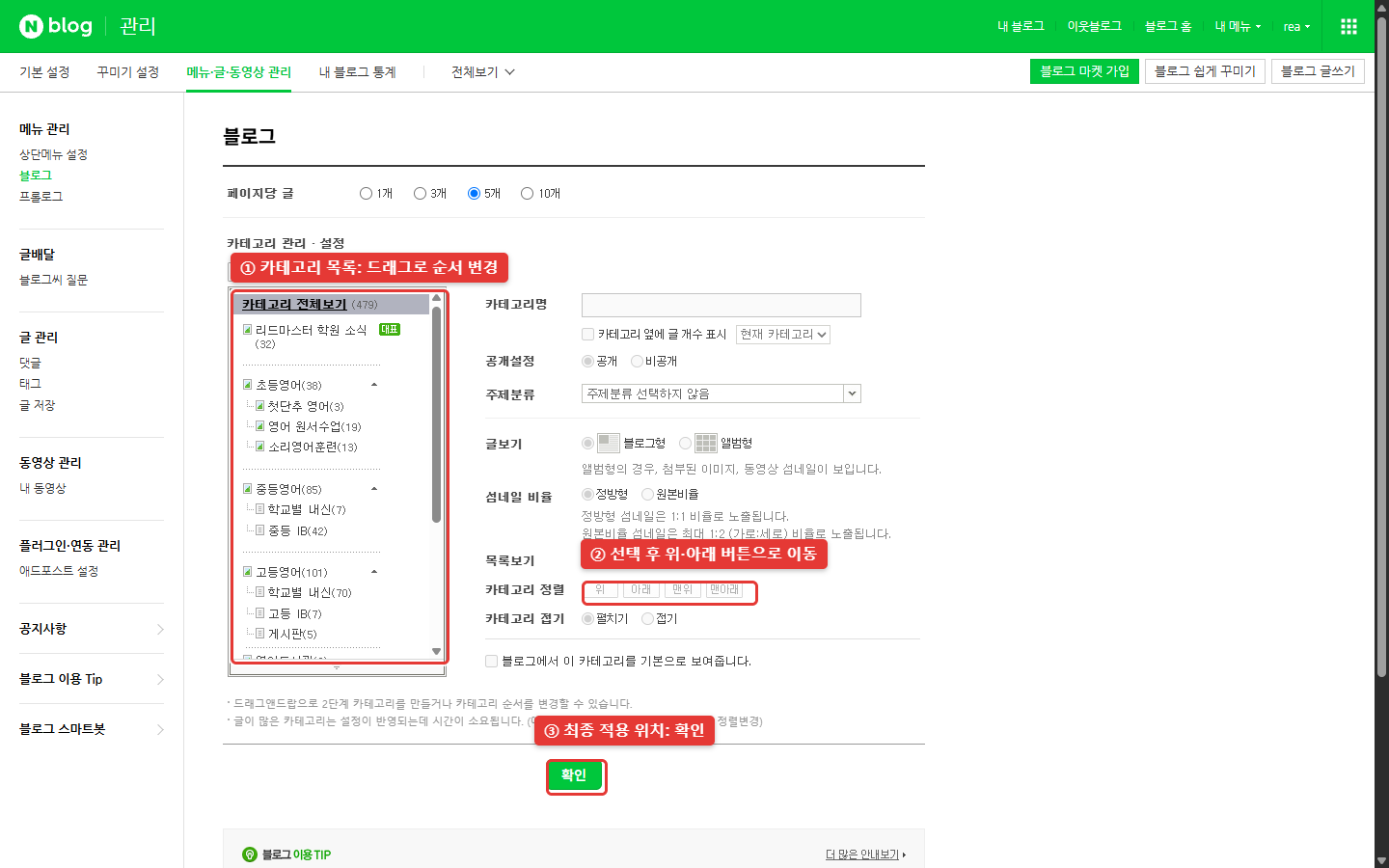Collapse the 중등영어 category group arrow
This screenshot has width=1389, height=868.
(x=374, y=489)
